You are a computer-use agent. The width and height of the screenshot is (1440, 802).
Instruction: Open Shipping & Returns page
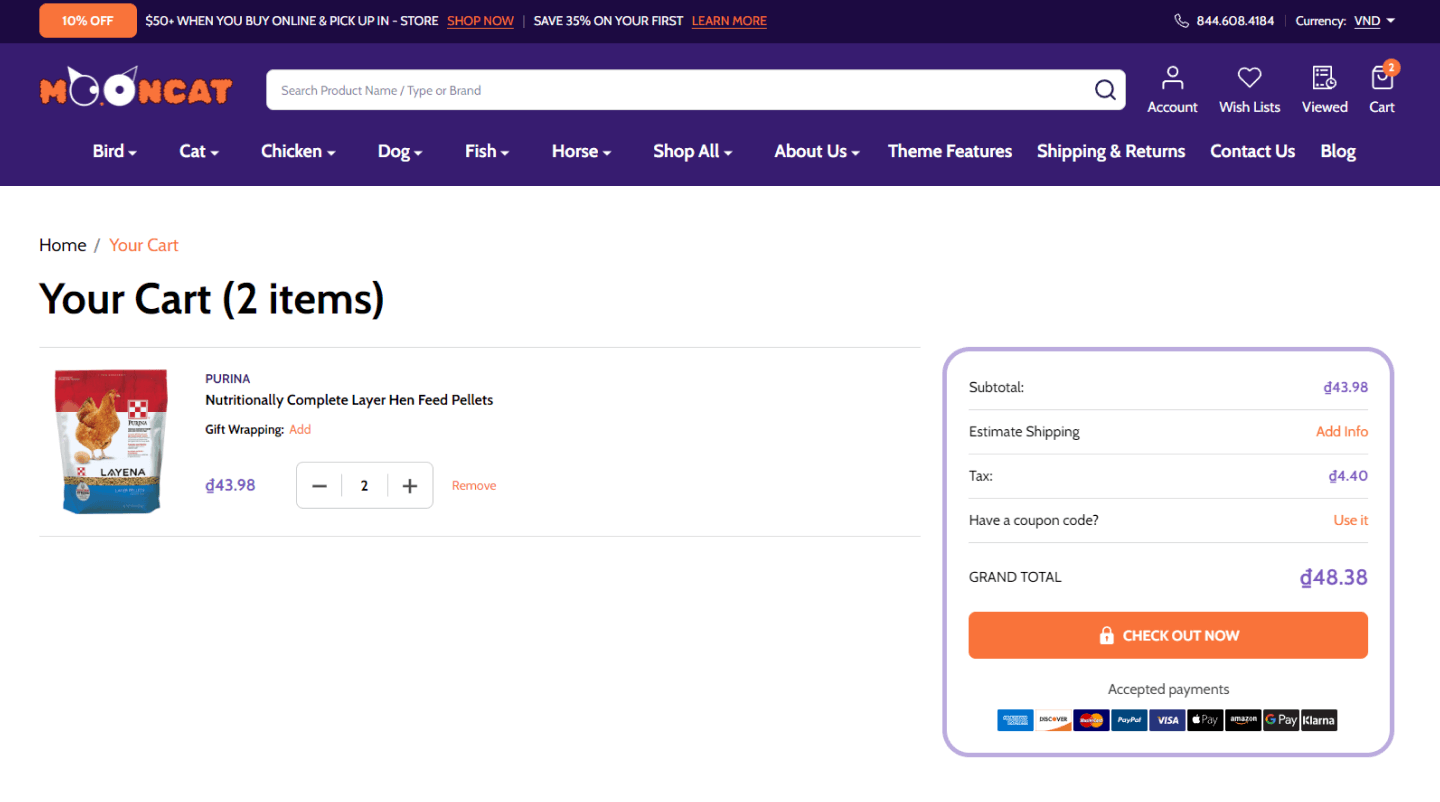[1111, 151]
